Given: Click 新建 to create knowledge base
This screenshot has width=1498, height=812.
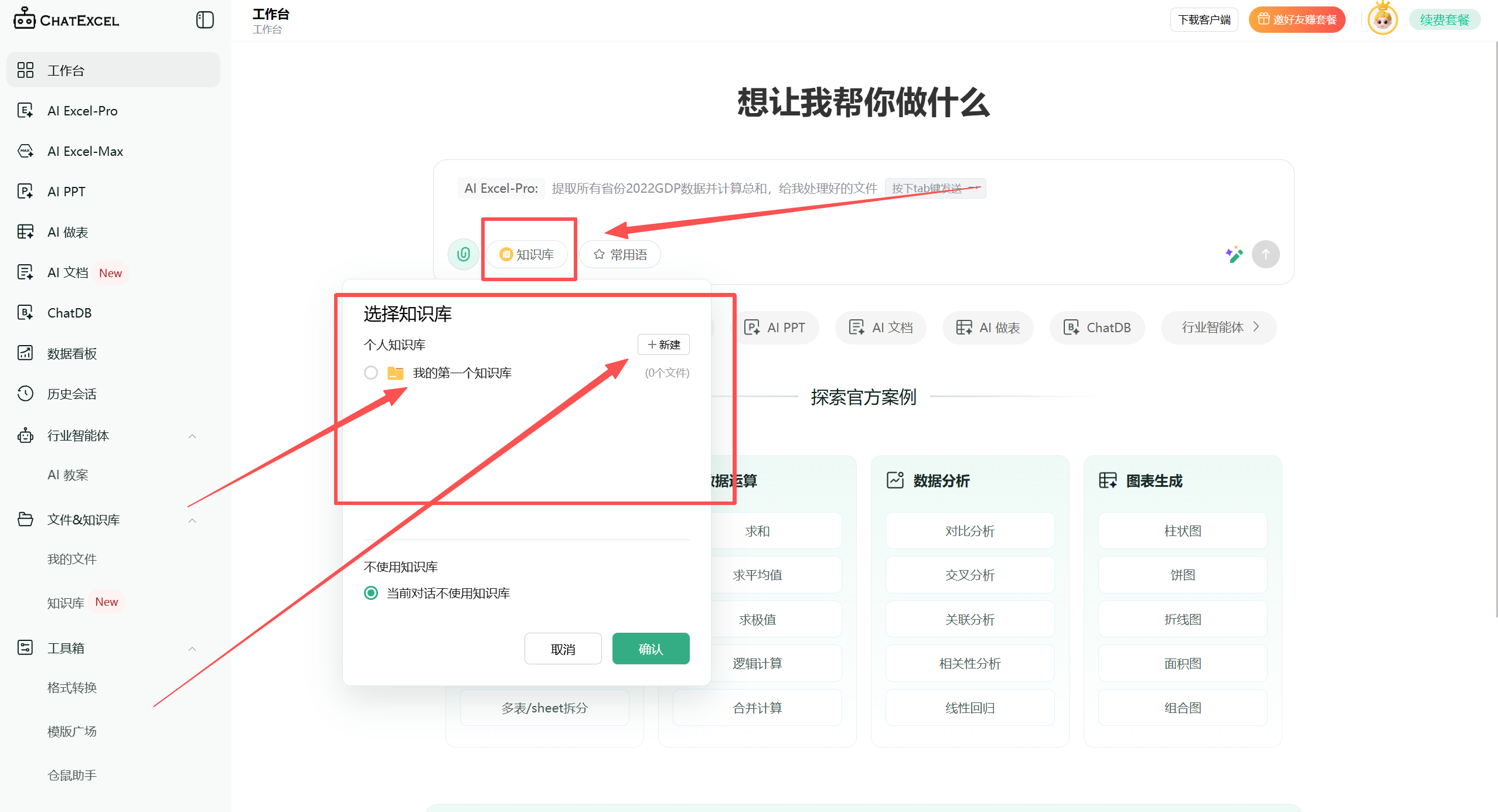Looking at the screenshot, I should [663, 344].
